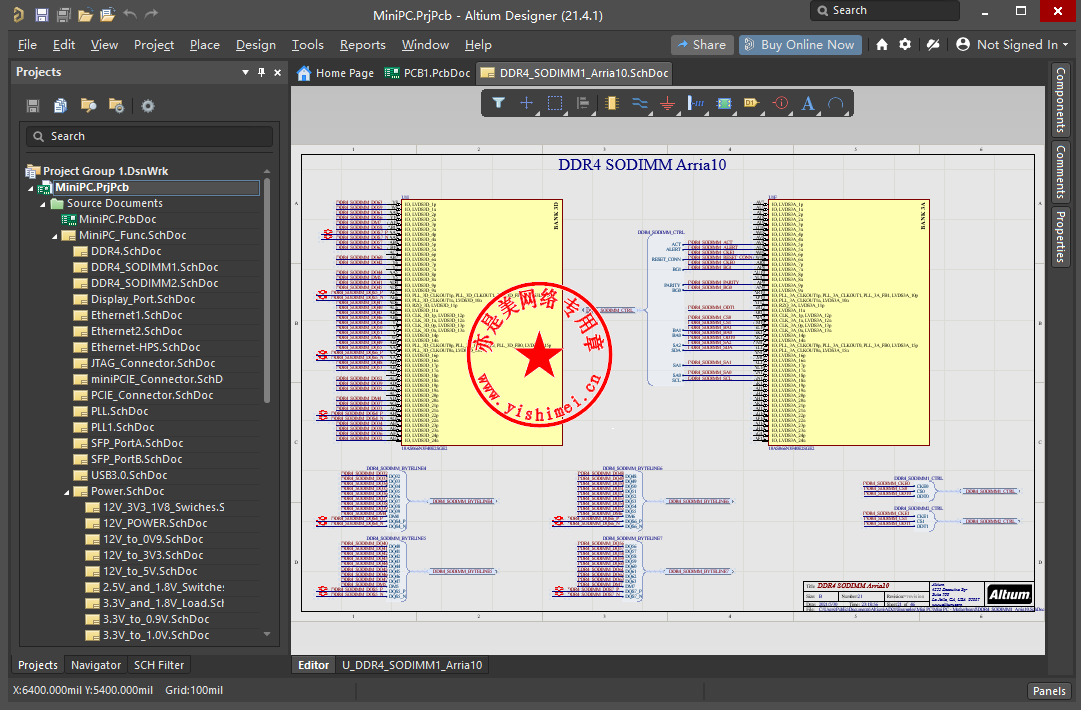The height and width of the screenshot is (710, 1081).
Task: Select DDR4_SODIMM1.SchDoc in the tree
Action: pyautogui.click(x=154, y=267)
